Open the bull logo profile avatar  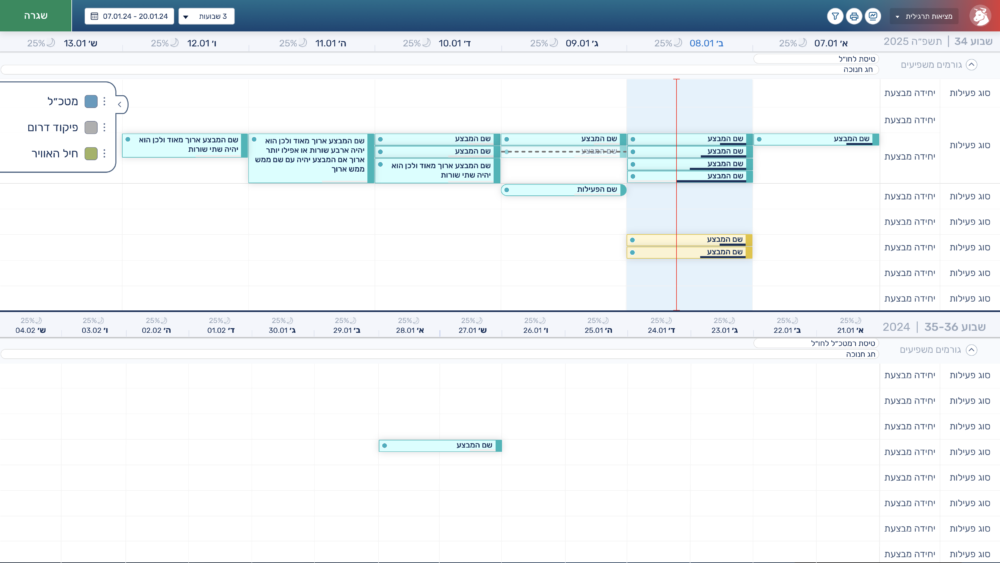(x=980, y=16)
